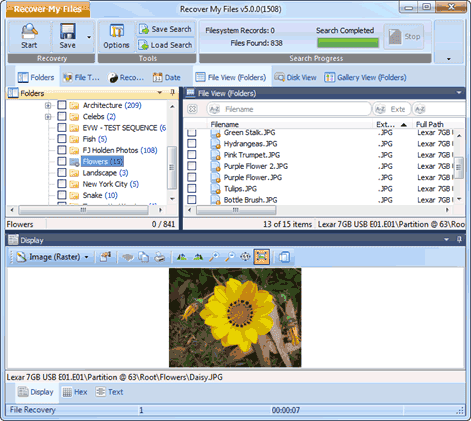The width and height of the screenshot is (471, 421).
Task: Click the Stop search button
Action: tap(404, 37)
